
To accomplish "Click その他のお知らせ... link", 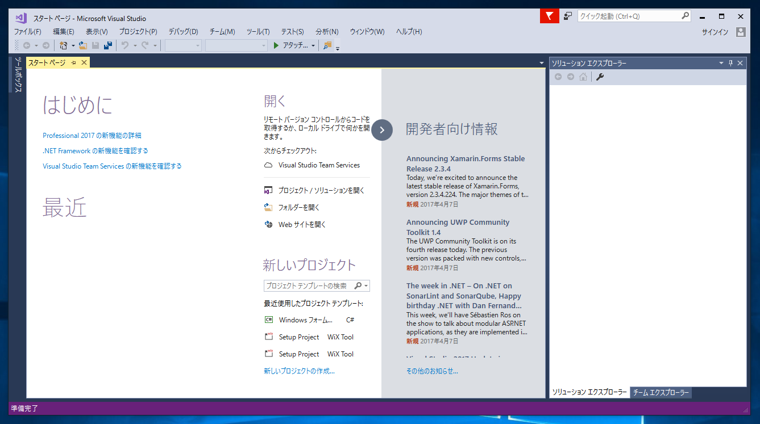I will pyautogui.click(x=432, y=371).
